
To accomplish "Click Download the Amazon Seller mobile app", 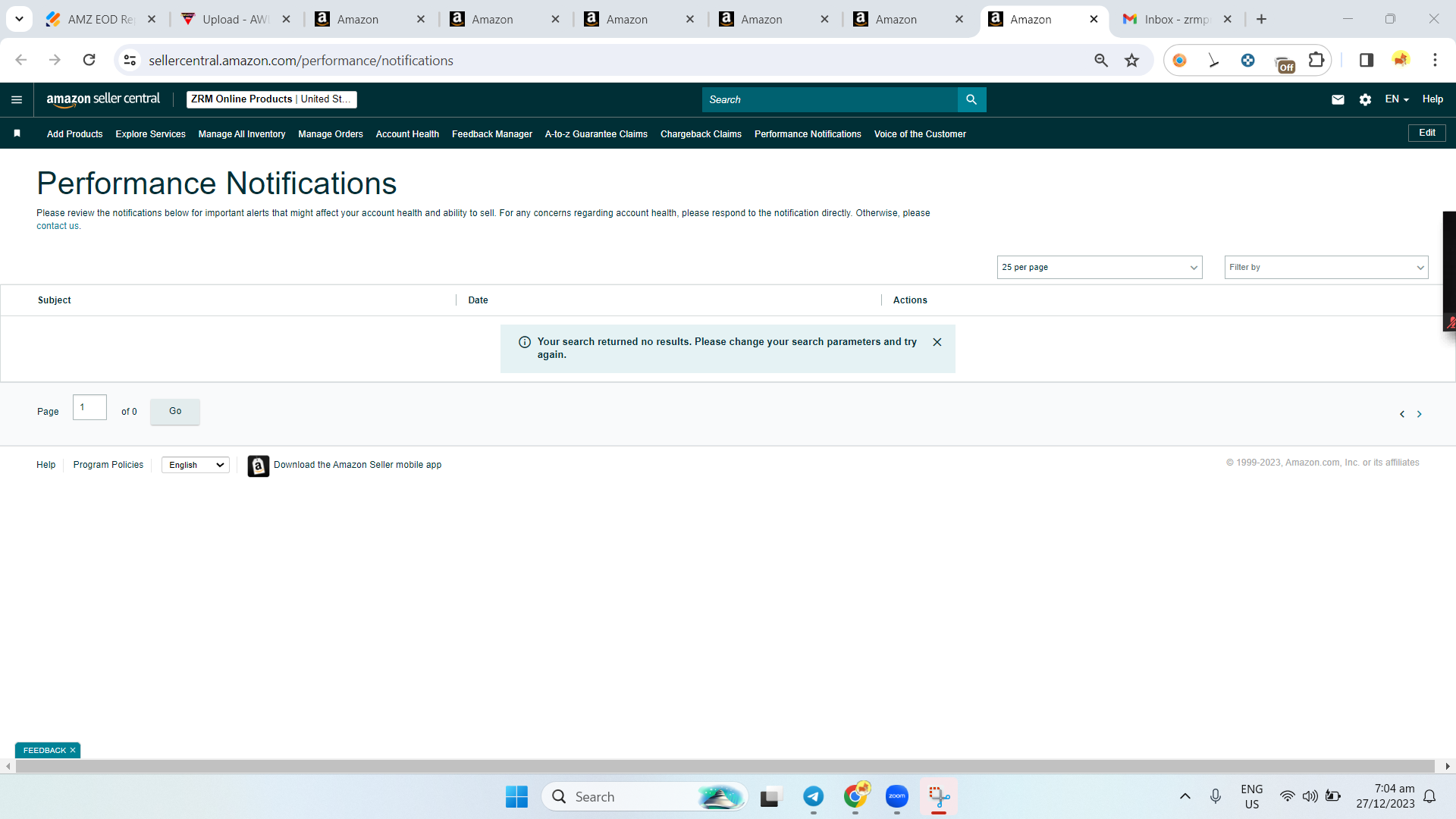I will click(x=357, y=465).
